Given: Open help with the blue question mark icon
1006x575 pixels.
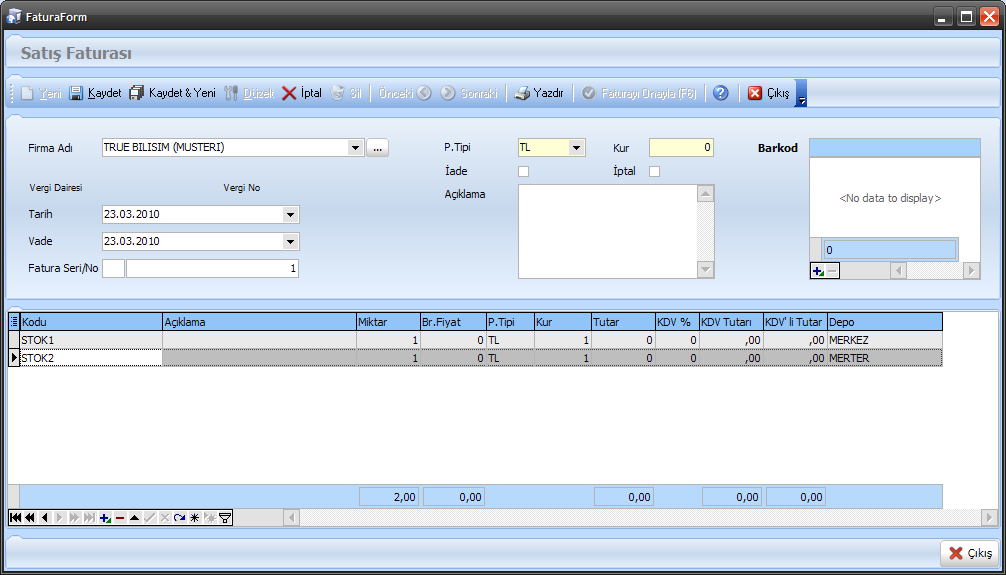Looking at the screenshot, I should [x=720, y=93].
